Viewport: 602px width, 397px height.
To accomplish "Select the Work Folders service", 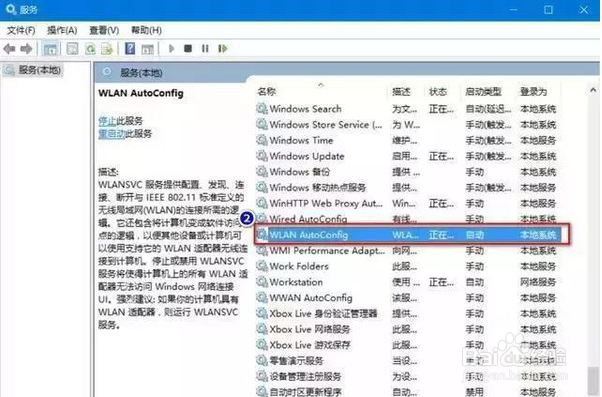I will click(407, 266).
